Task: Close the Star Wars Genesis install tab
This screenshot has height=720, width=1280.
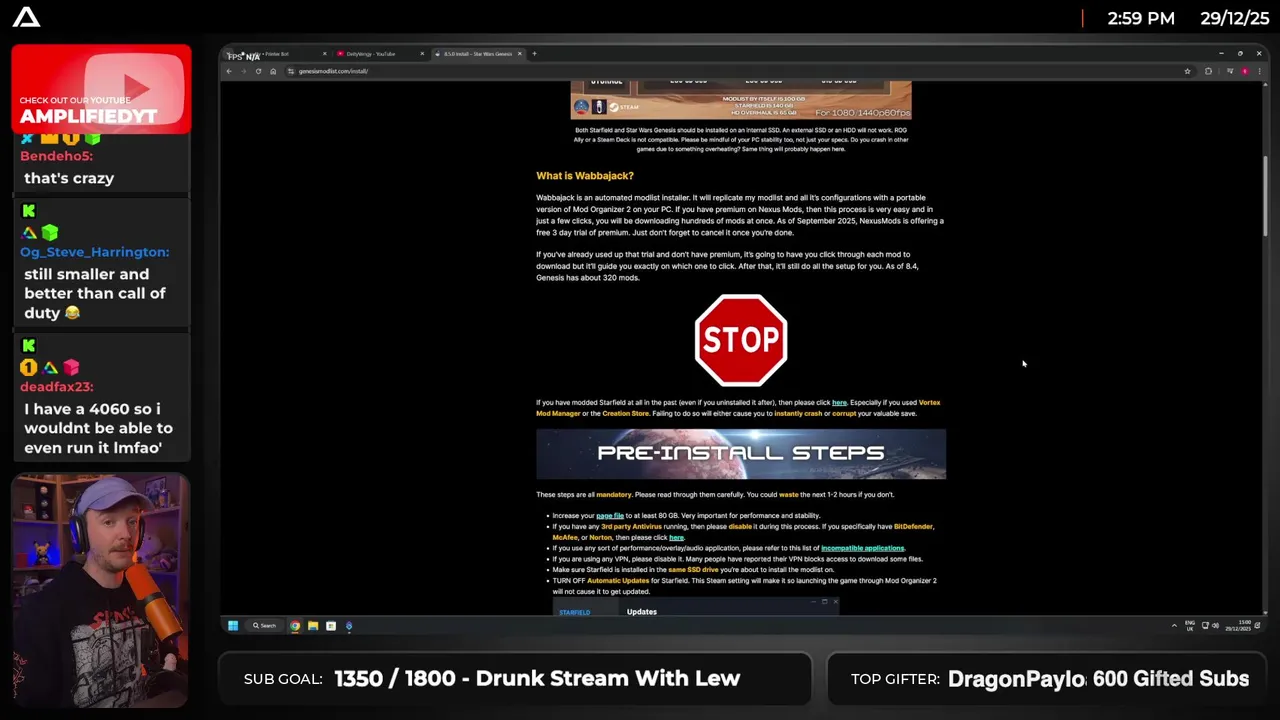Action: pyautogui.click(x=519, y=54)
